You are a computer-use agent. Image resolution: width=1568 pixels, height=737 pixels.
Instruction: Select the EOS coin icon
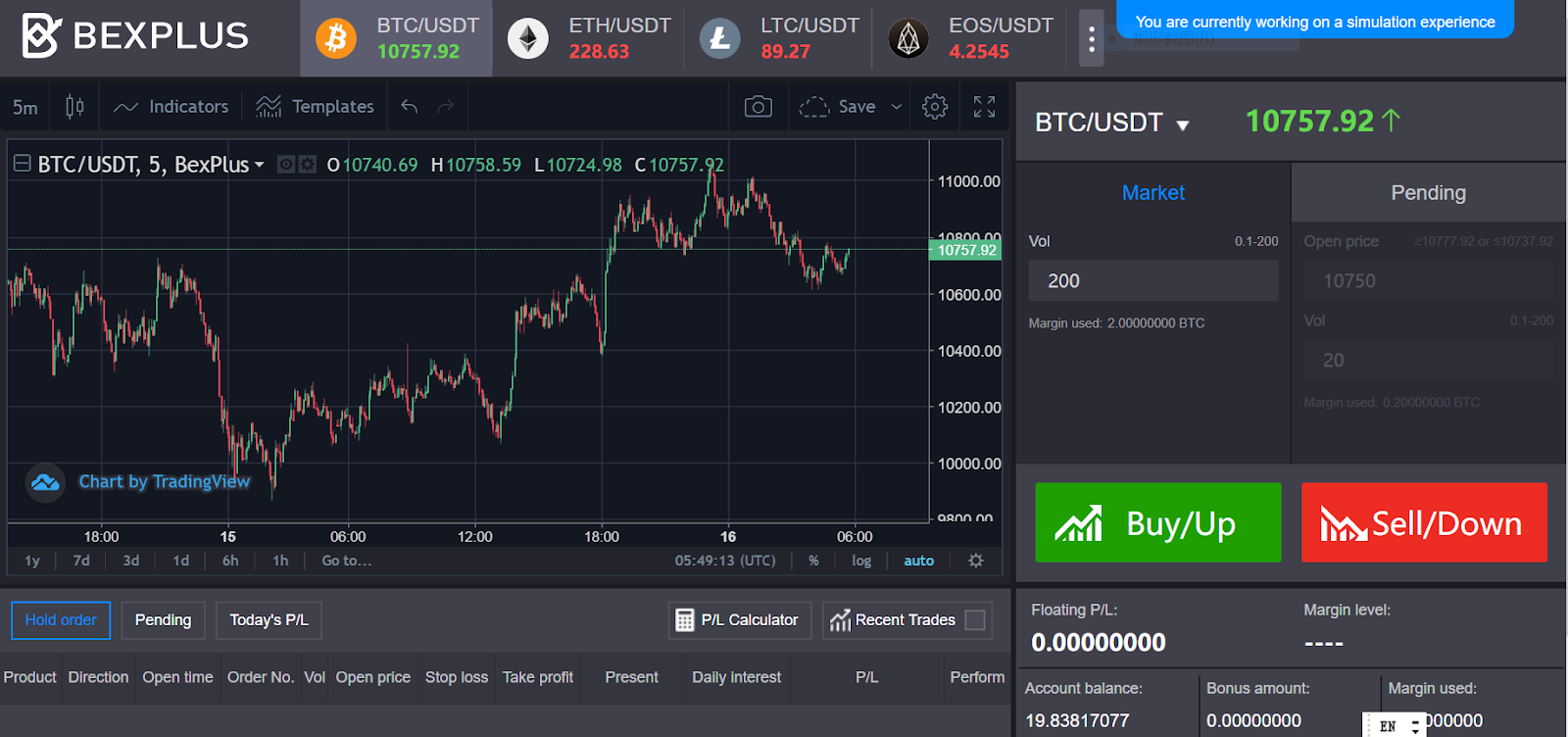pyautogui.click(x=908, y=38)
